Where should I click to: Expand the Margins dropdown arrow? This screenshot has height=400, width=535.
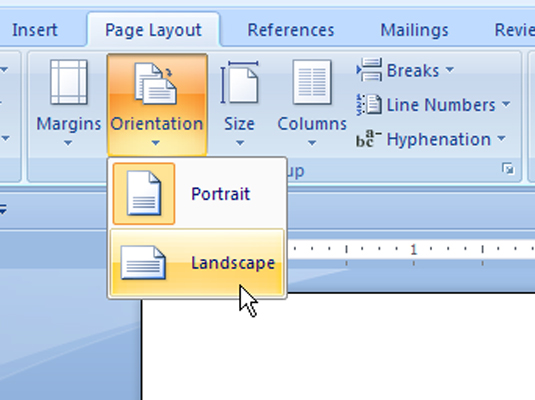tap(68, 143)
